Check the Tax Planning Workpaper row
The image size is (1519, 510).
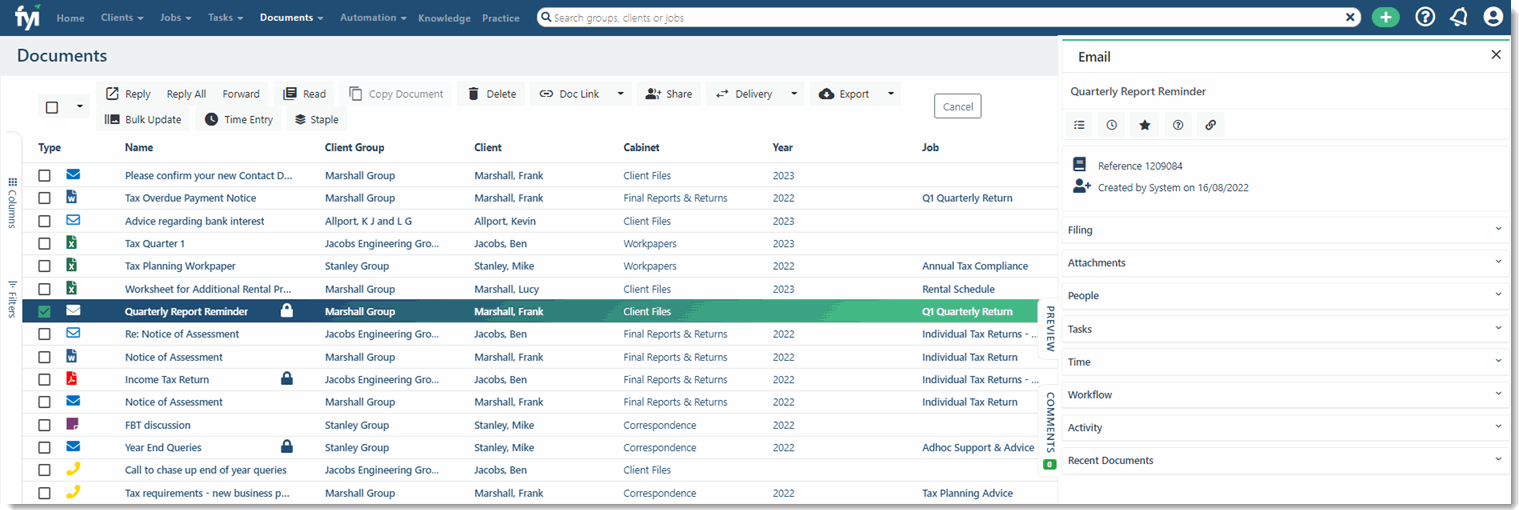44,266
